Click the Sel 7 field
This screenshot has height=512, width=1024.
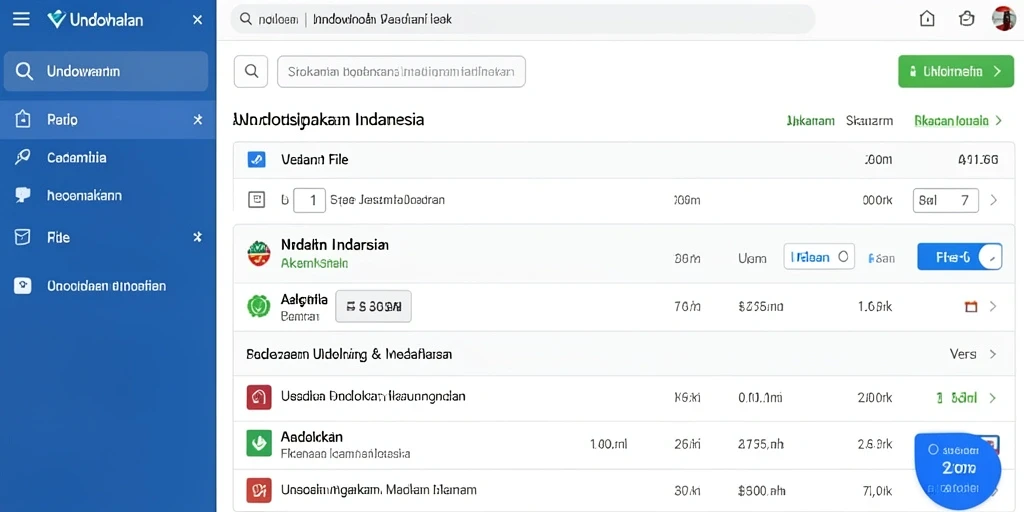click(x=946, y=200)
